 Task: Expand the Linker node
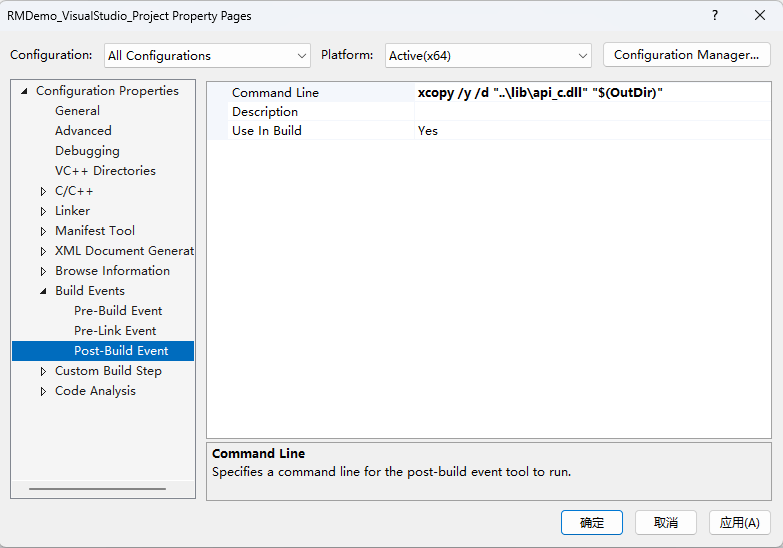[x=43, y=211]
